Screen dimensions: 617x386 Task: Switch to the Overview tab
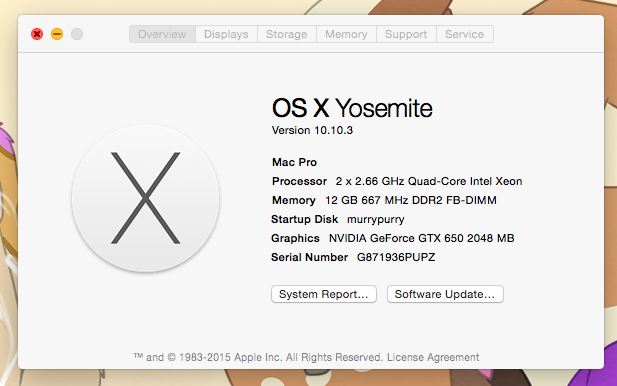click(162, 34)
